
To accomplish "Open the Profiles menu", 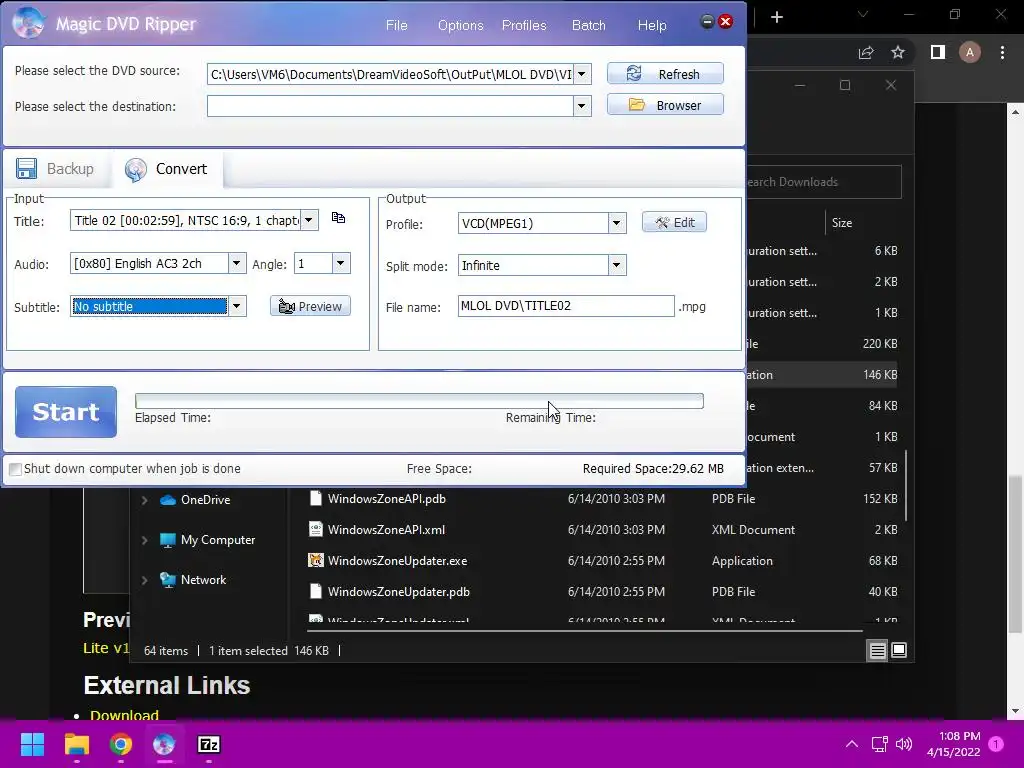I will (524, 25).
